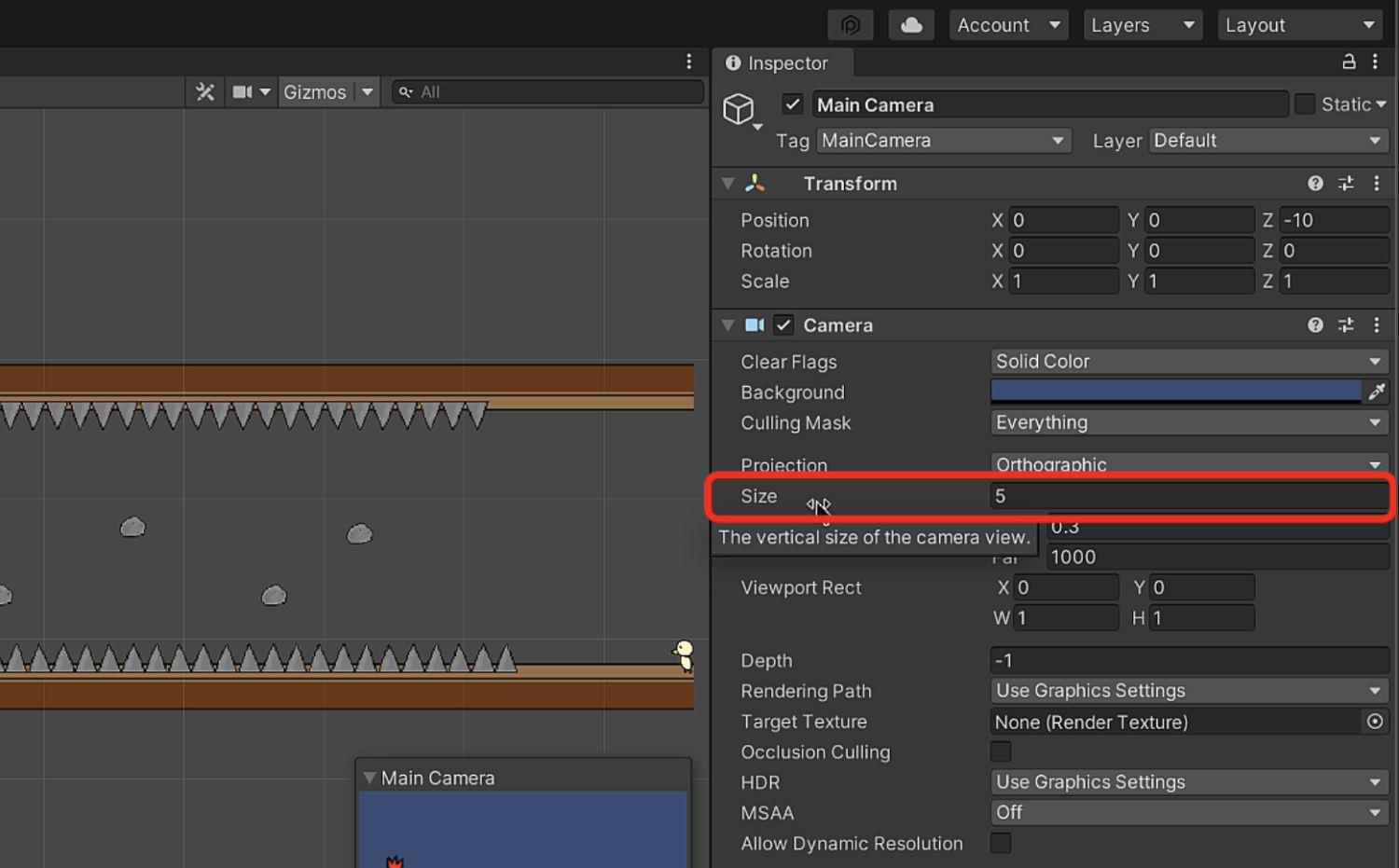The width and height of the screenshot is (1399, 868).
Task: Toggle Camera component enabled checkbox
Action: 783,325
